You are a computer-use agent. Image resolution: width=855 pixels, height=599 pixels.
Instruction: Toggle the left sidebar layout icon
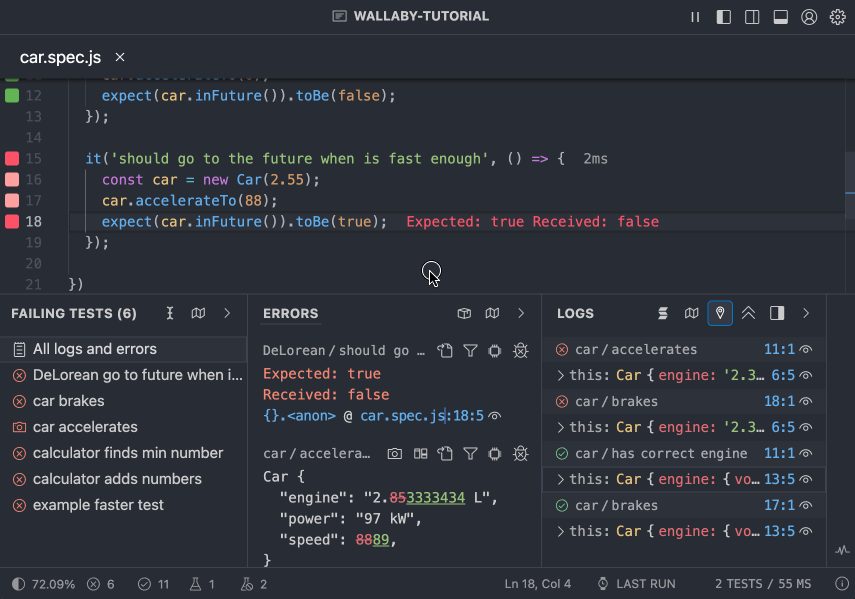[724, 17]
